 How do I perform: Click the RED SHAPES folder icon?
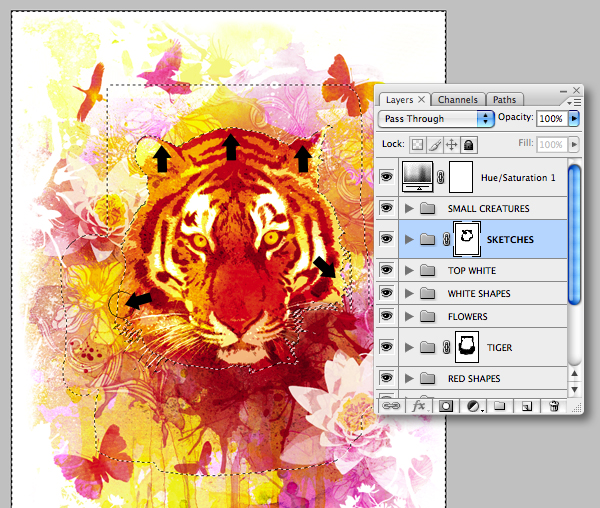click(x=427, y=378)
